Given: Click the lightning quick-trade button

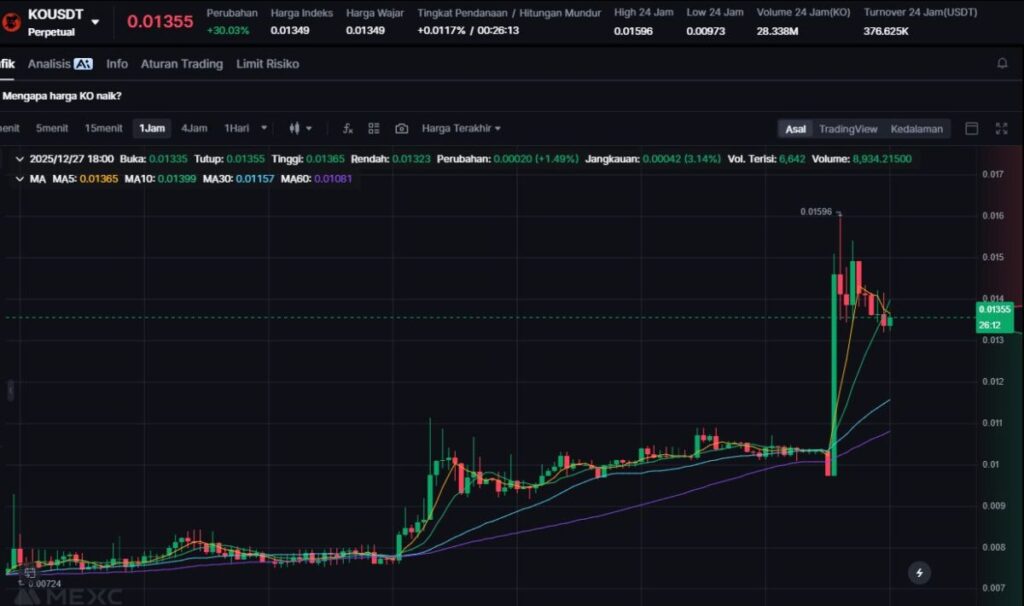Looking at the screenshot, I should 919,572.
